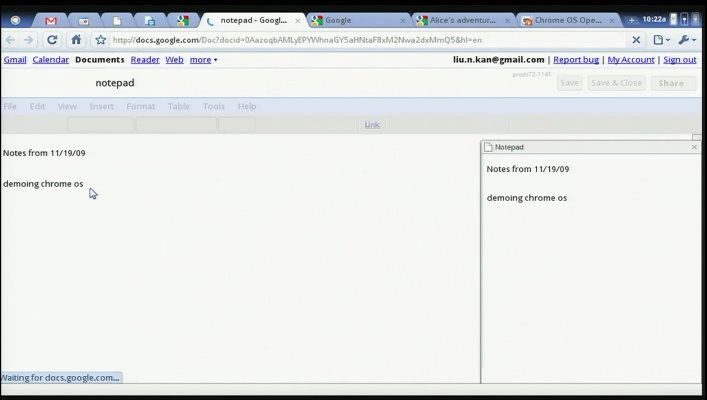Go to the Home page

tap(76, 40)
